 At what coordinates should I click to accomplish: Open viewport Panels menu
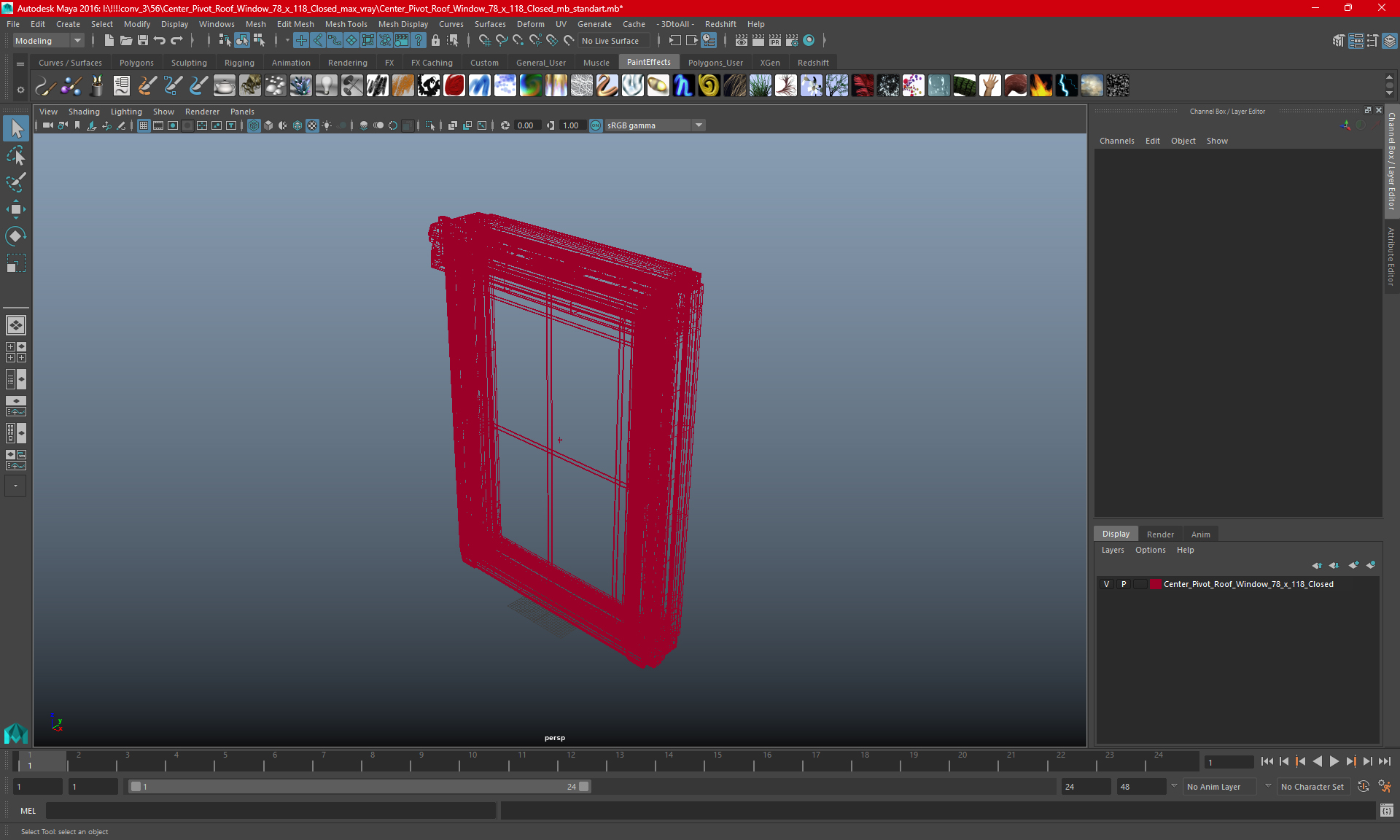(242, 112)
